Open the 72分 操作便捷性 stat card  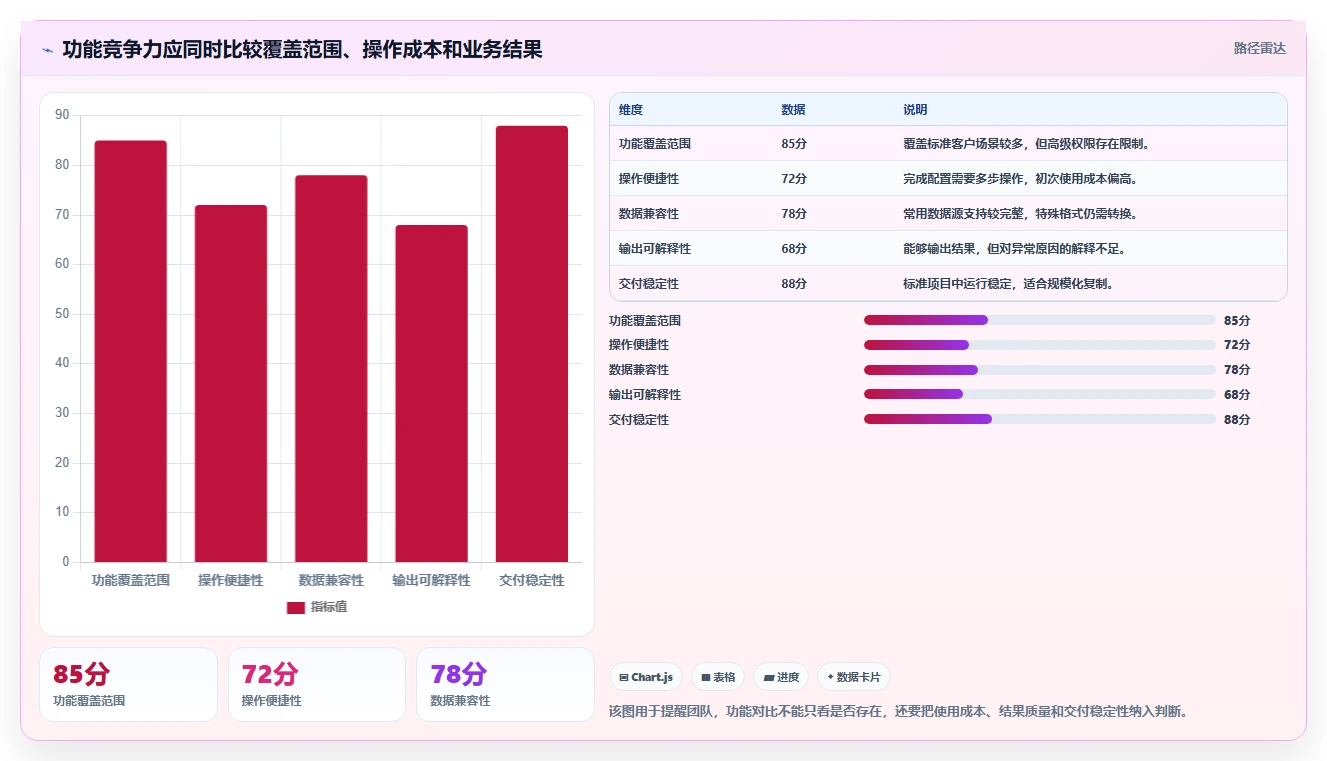tap(317, 684)
